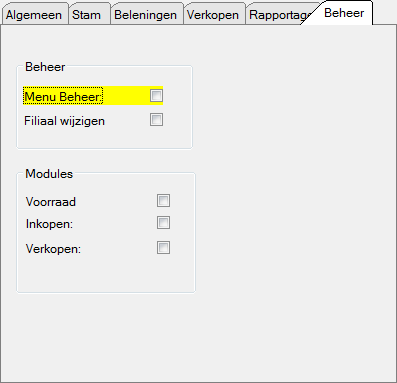Click the yellow highlight beside Menu Beheer
Screen dimensions: 397x383
click(127, 96)
